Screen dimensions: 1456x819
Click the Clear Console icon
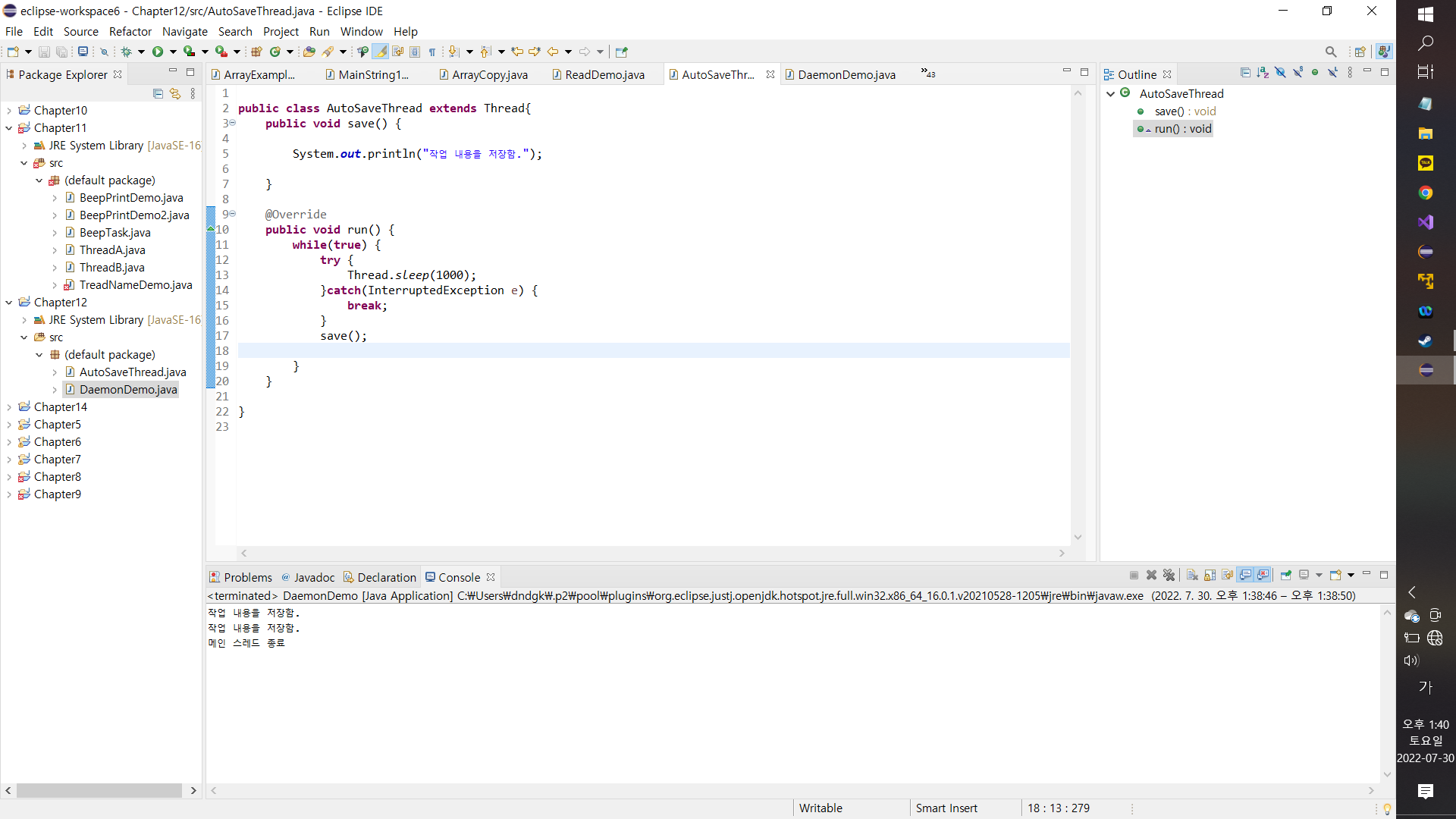point(1192,576)
